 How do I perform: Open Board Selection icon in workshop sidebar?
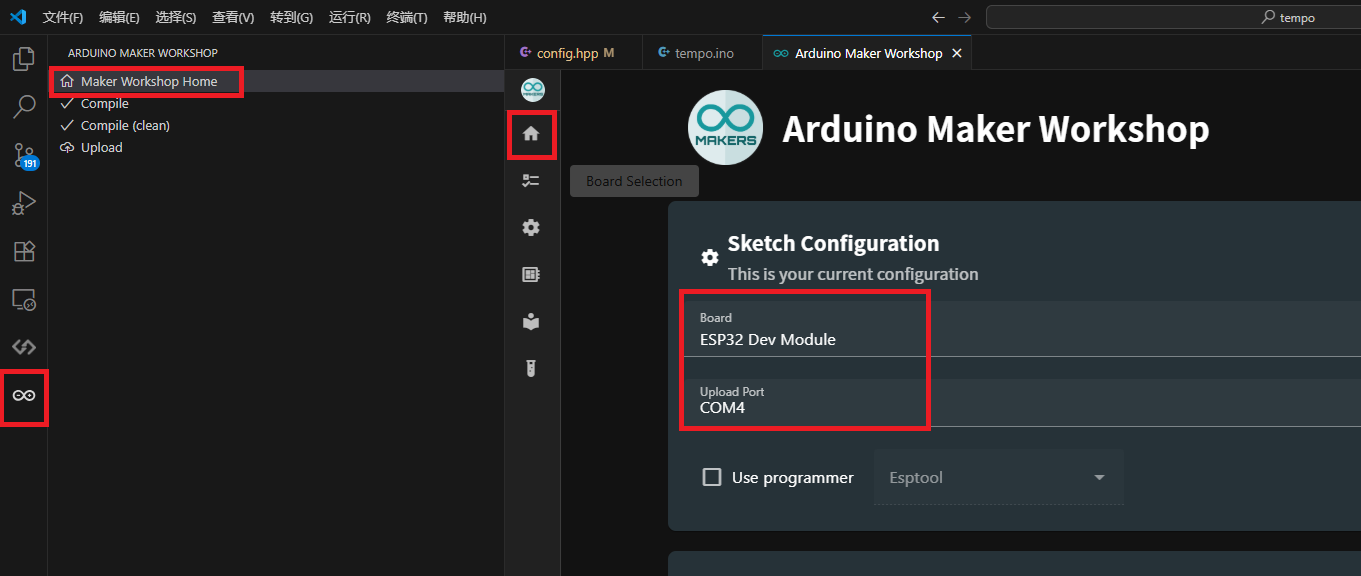531,181
